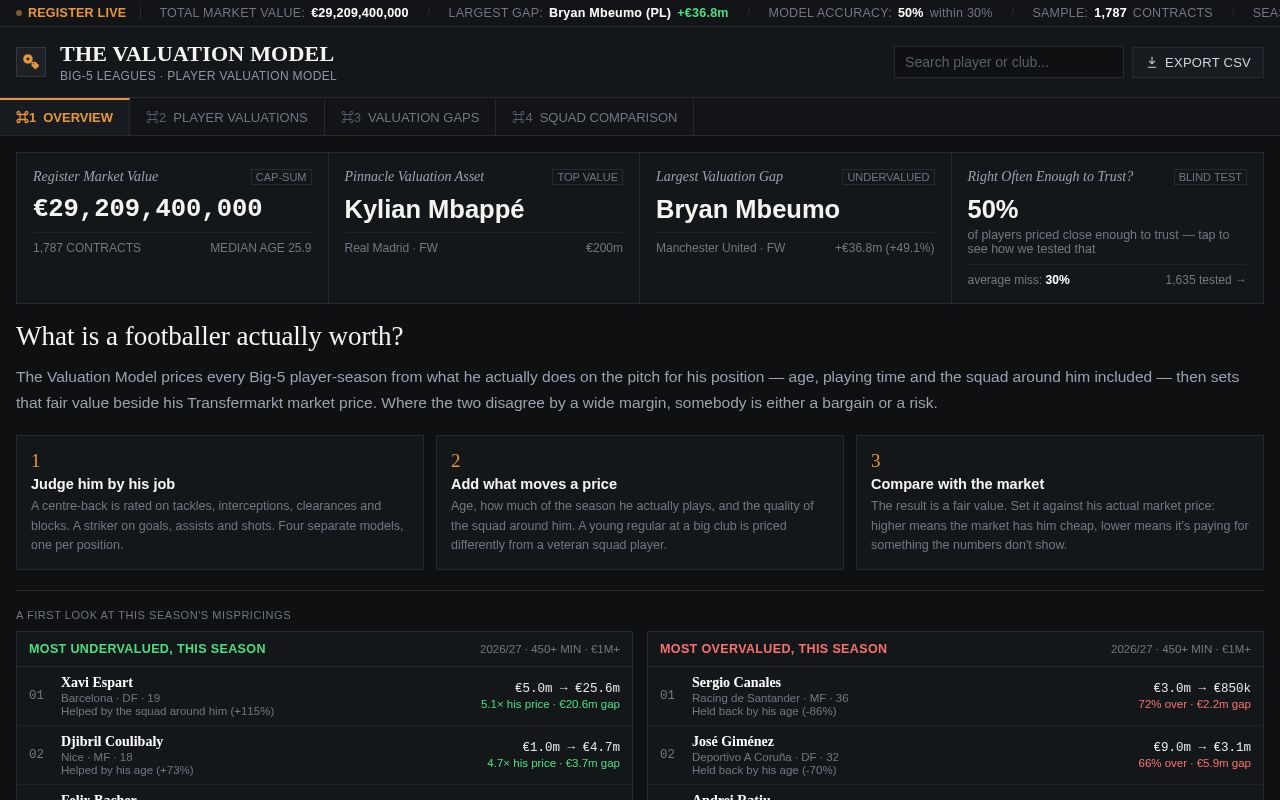Select the Xavi Espart undervalued row
The width and height of the screenshot is (1280, 800).
tap(324, 696)
